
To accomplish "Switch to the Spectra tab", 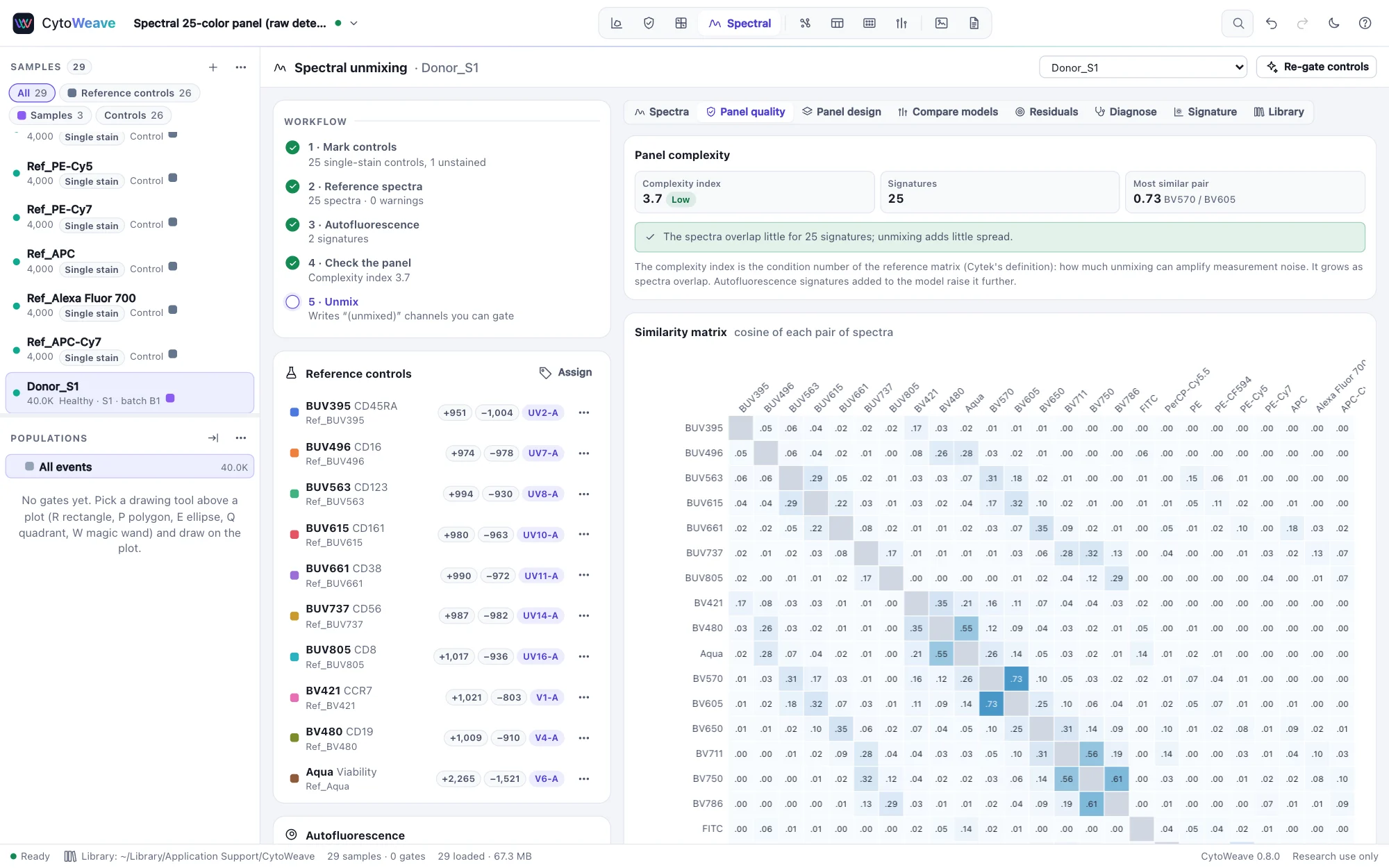I will coord(662,112).
